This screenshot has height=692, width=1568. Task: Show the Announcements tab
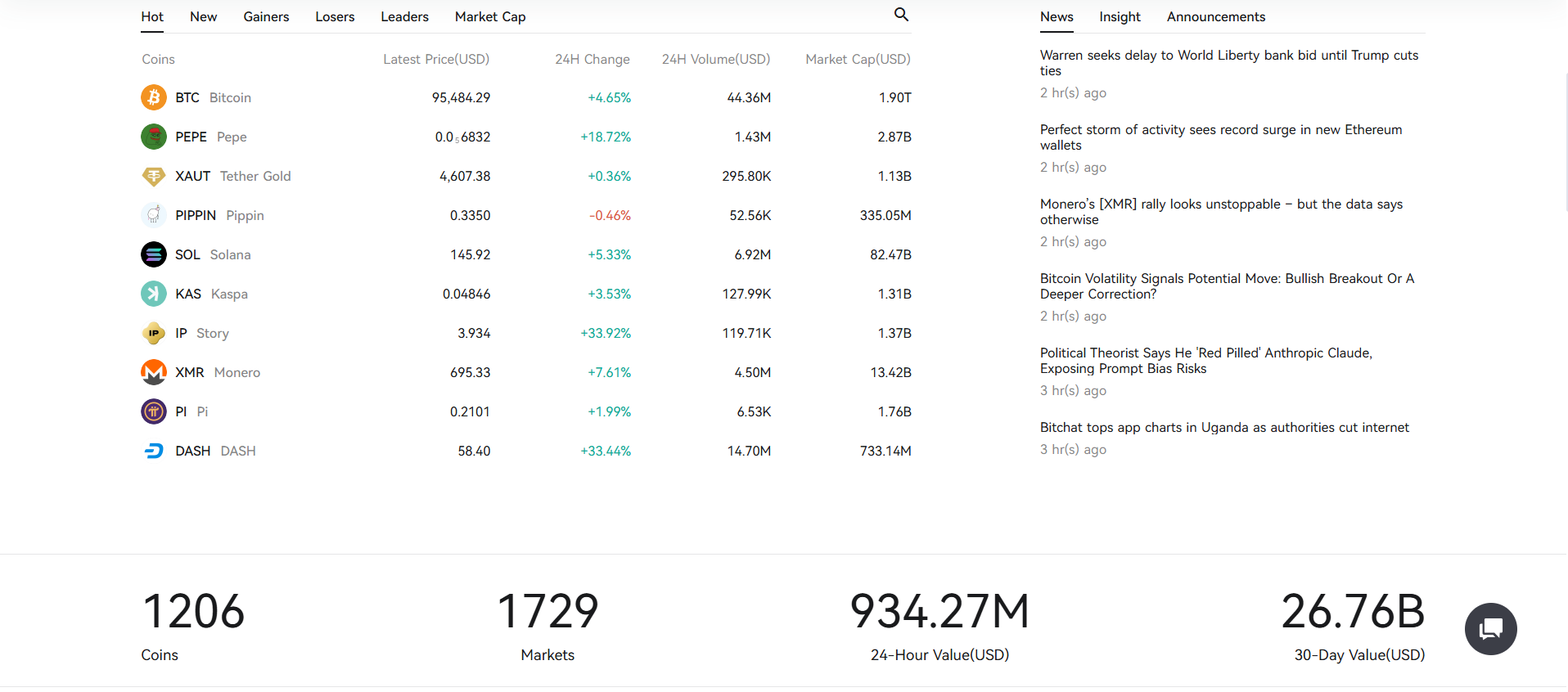1215,17
